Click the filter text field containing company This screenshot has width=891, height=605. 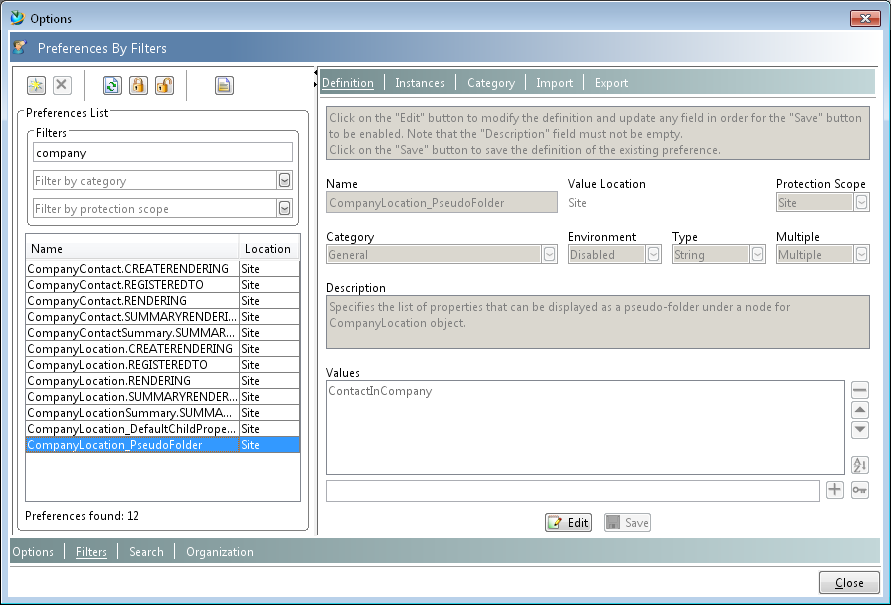[163, 153]
